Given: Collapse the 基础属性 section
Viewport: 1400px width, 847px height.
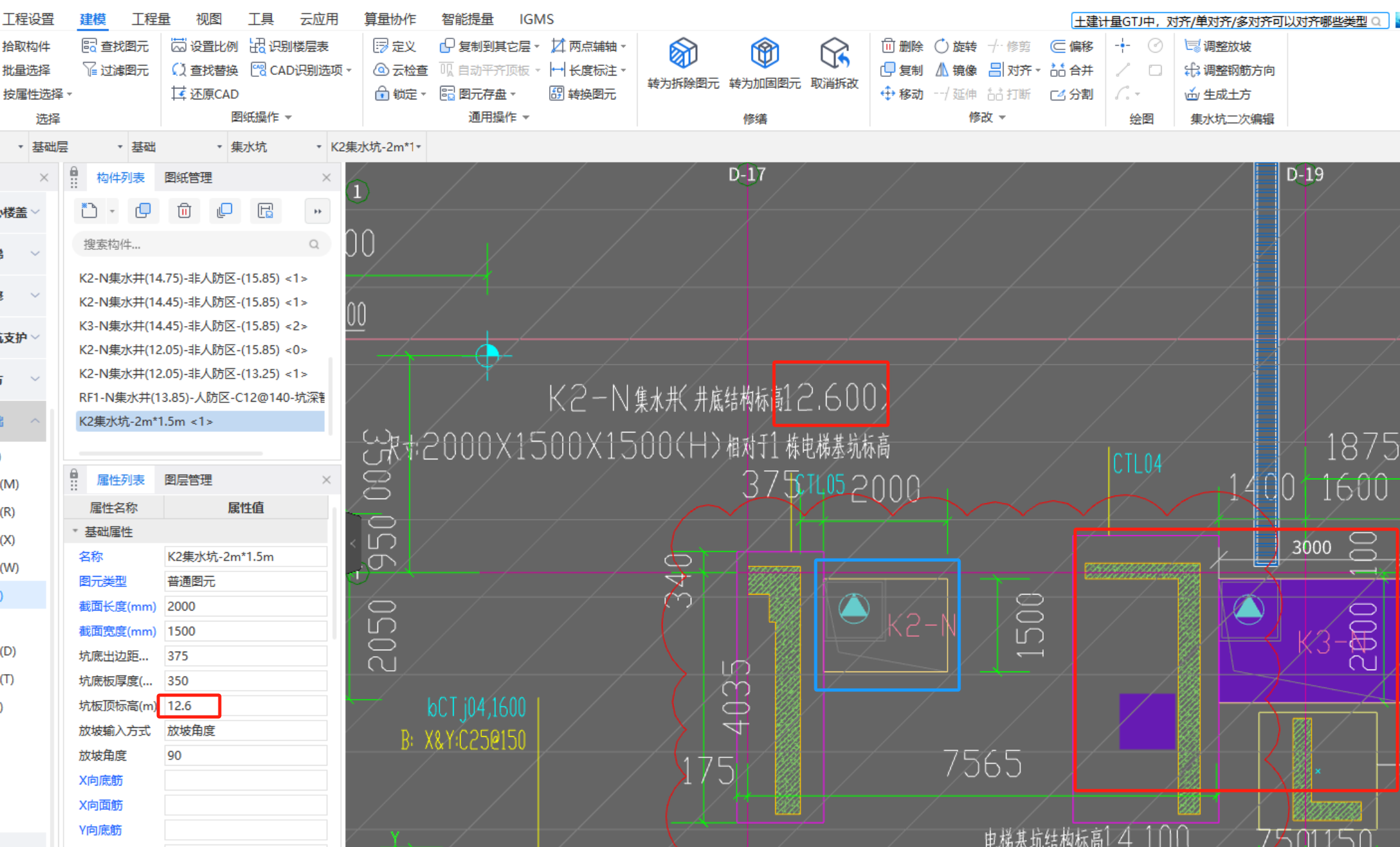Looking at the screenshot, I should [x=75, y=532].
